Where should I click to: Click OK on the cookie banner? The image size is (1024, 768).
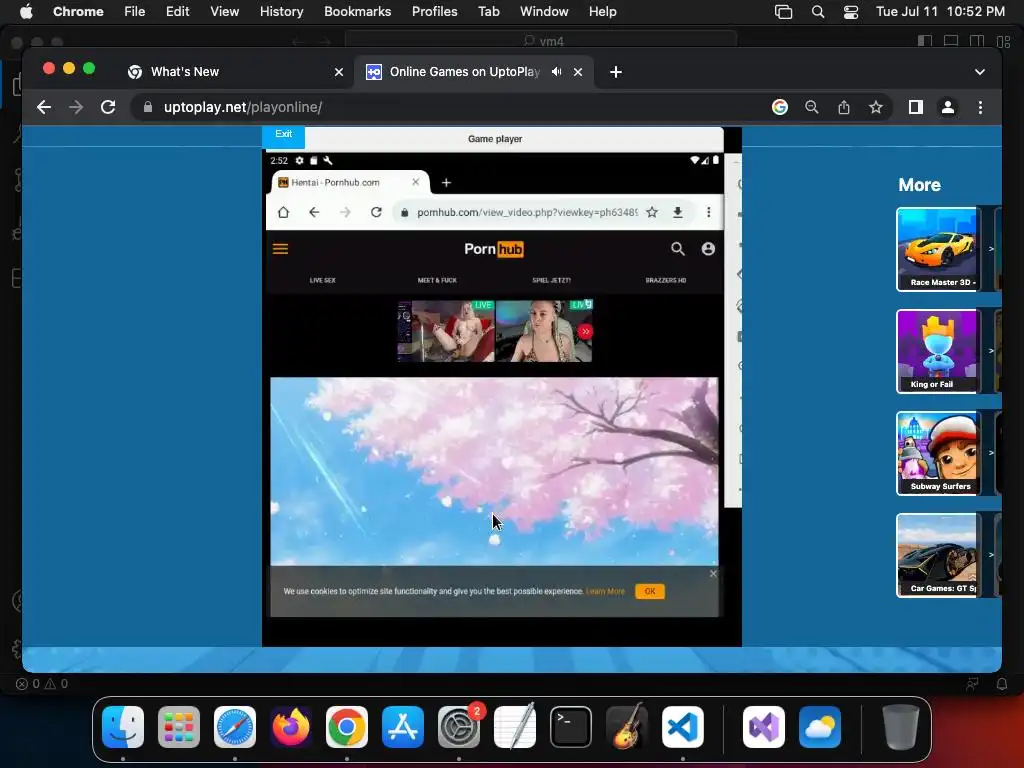pyautogui.click(x=650, y=591)
